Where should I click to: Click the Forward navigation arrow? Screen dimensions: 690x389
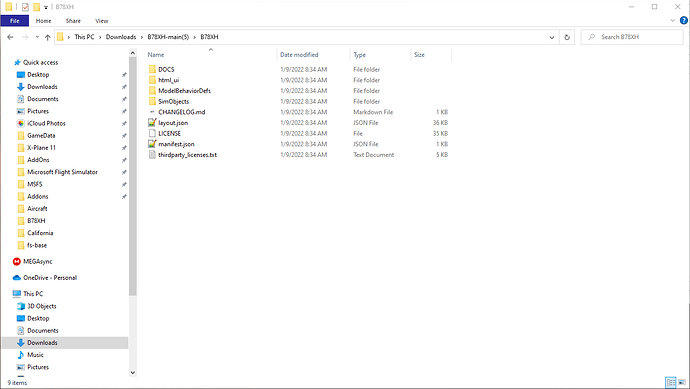click(x=25, y=37)
